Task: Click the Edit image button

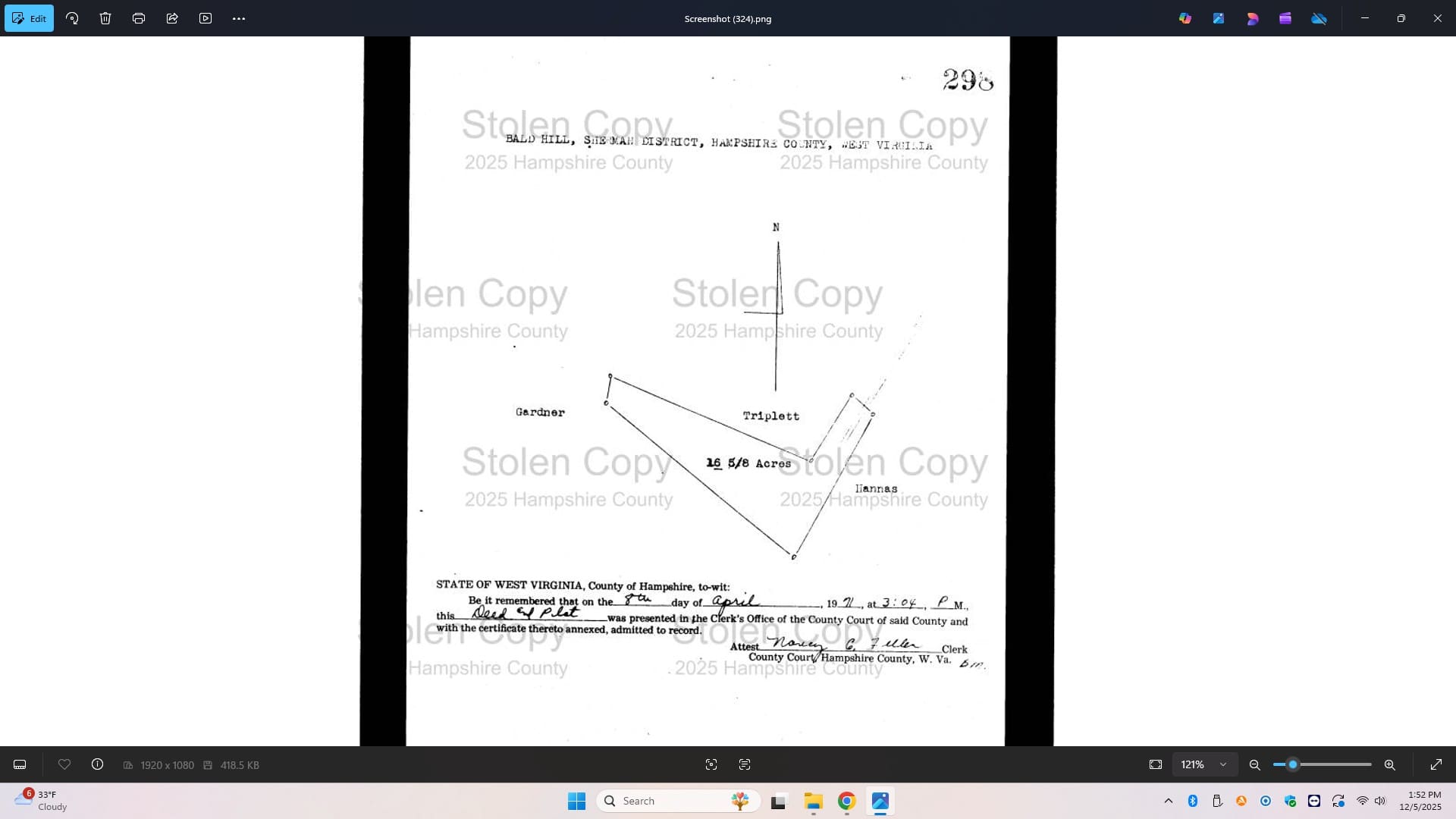Action: click(29, 18)
